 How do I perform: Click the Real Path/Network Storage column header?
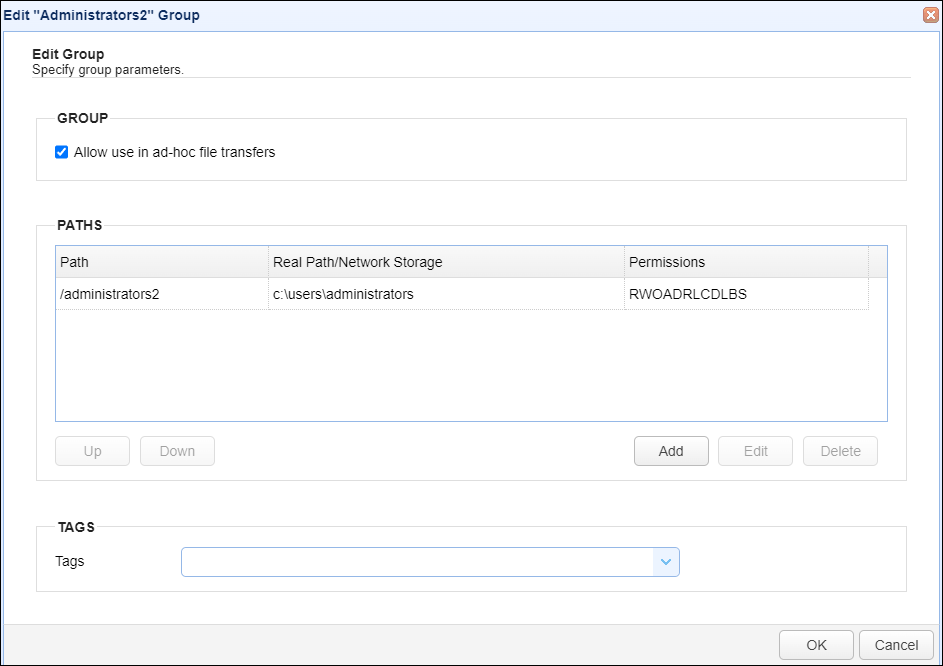click(446, 262)
